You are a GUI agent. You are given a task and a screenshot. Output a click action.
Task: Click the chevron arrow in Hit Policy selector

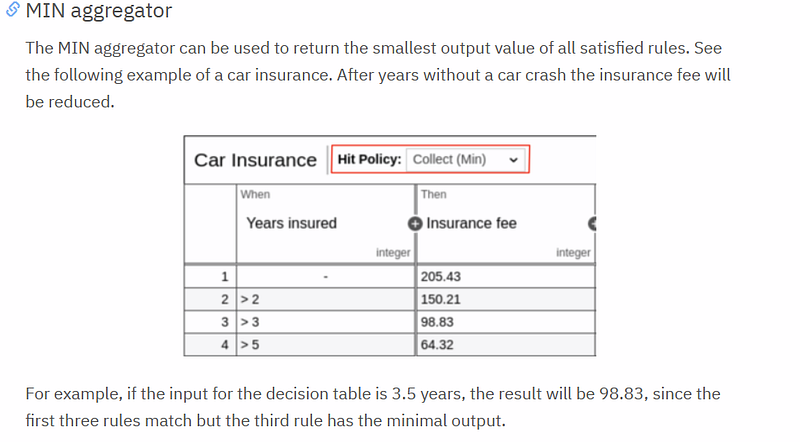(x=513, y=160)
